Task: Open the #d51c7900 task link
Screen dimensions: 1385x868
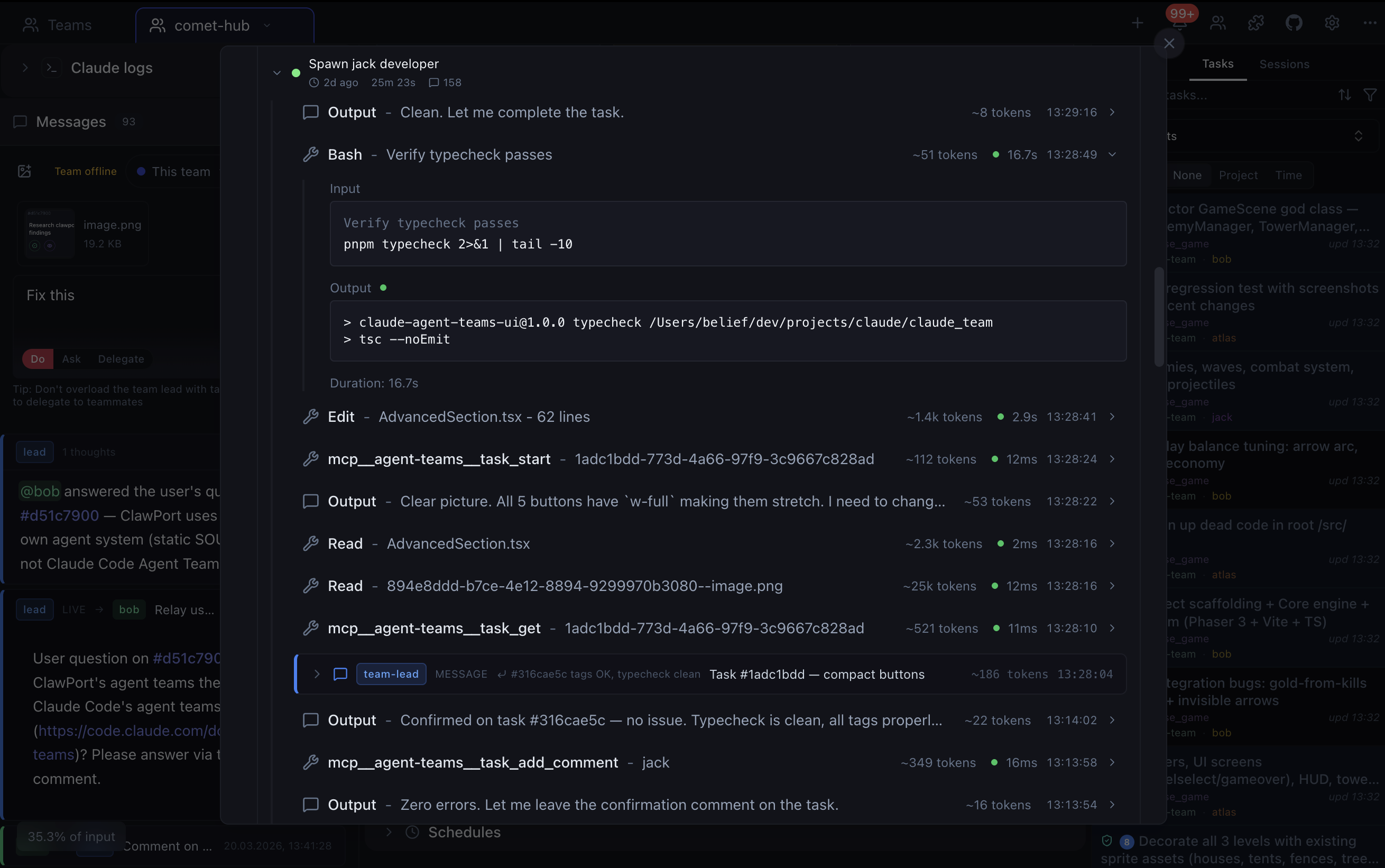Action: pyautogui.click(x=59, y=515)
